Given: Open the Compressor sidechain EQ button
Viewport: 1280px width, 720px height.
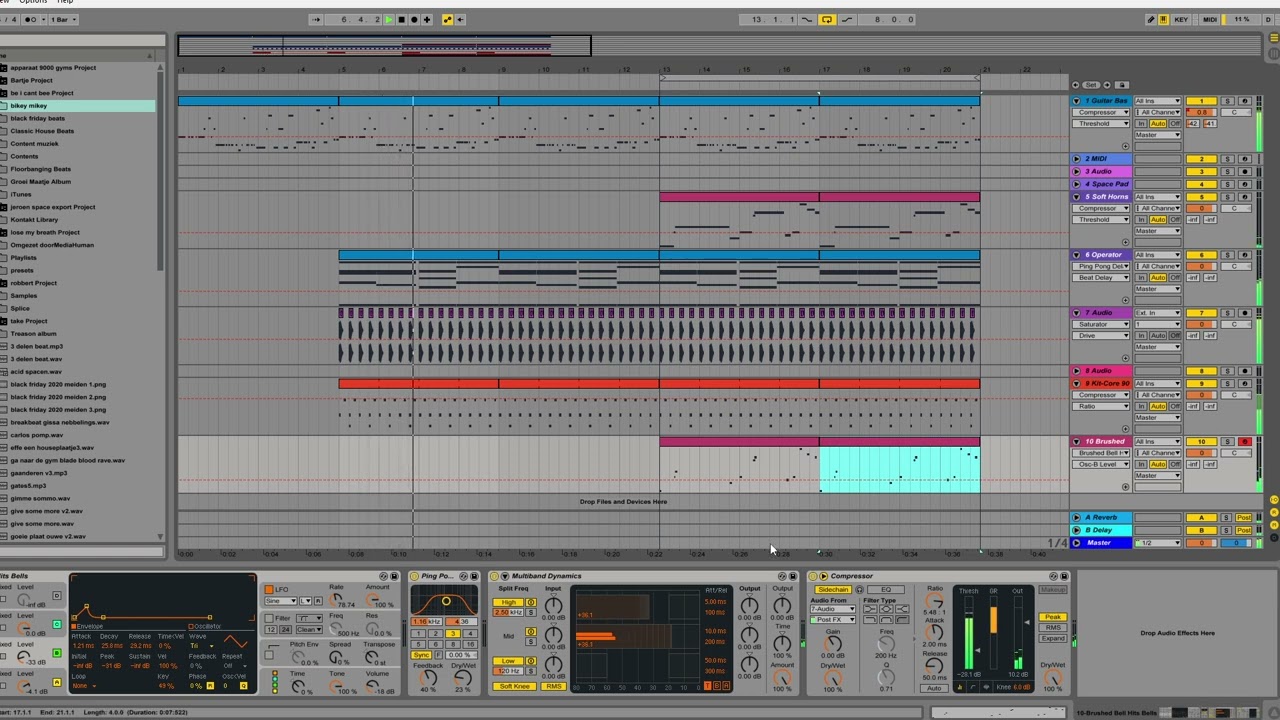Looking at the screenshot, I should tap(886, 590).
